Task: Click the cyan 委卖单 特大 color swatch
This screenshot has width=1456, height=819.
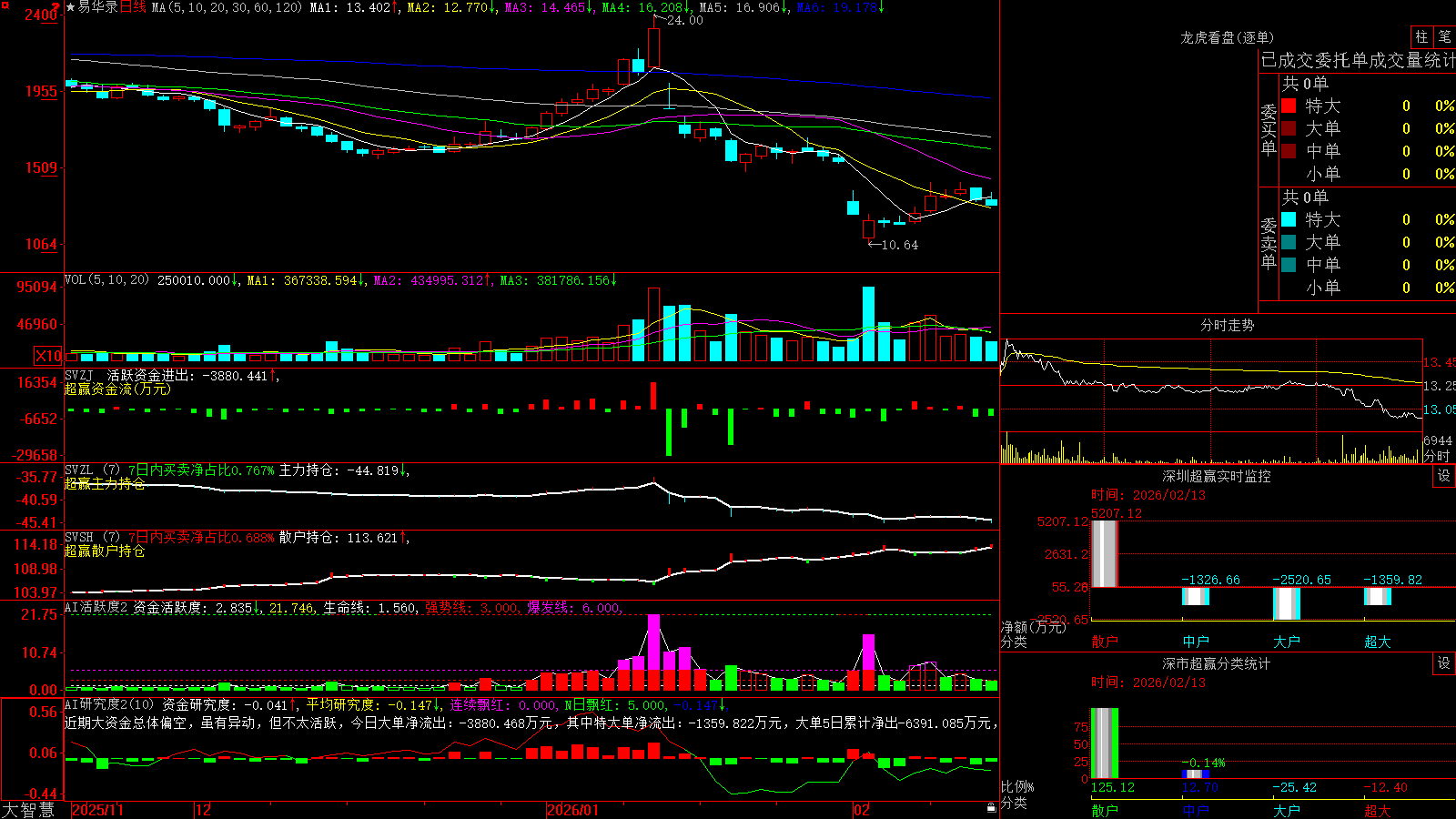Action: (1289, 219)
